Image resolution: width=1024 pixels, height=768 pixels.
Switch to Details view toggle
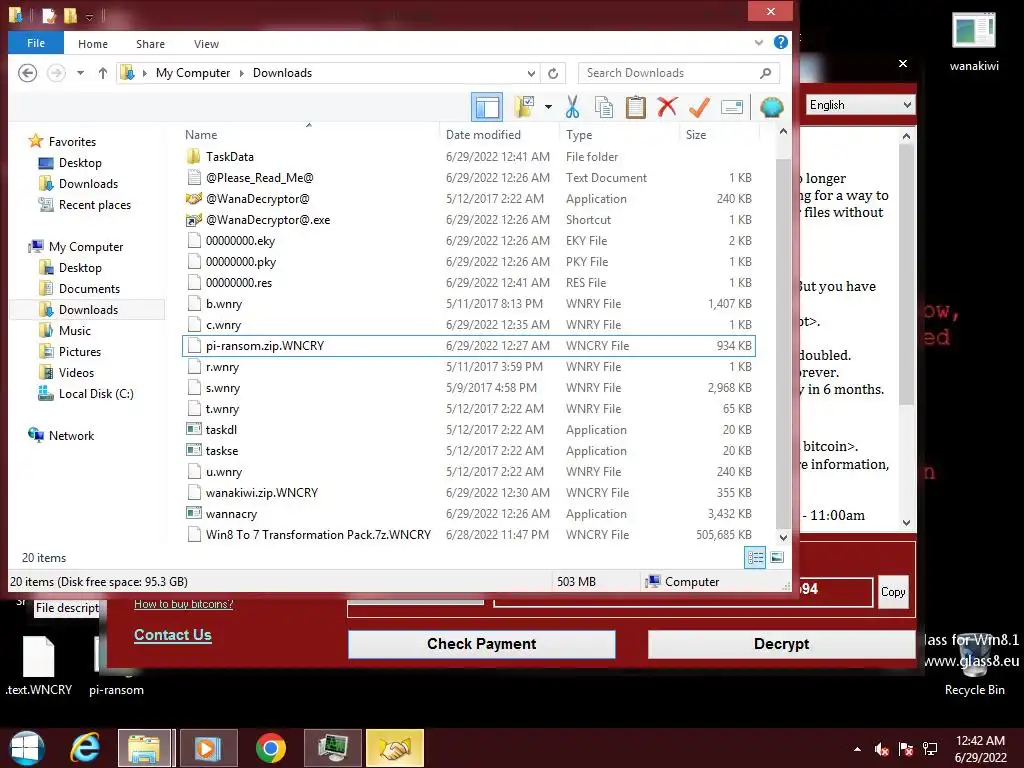click(x=755, y=557)
